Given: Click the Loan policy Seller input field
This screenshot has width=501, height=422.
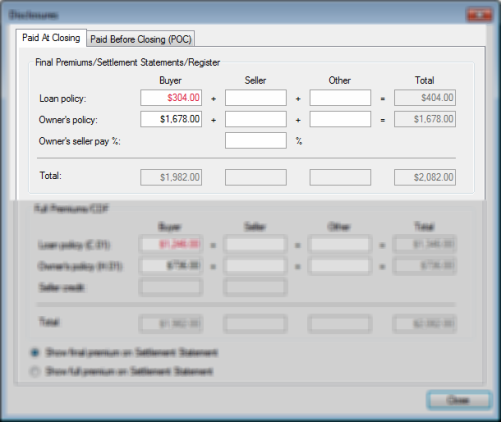Looking at the screenshot, I should (256, 98).
